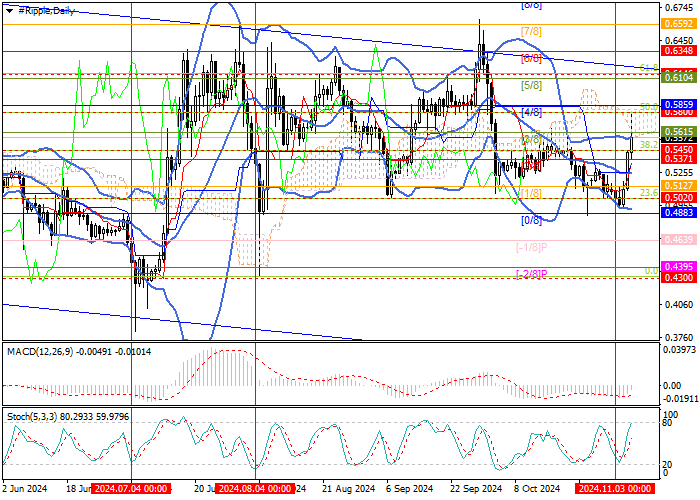Click the 38.2 Fibonacci level label

click(x=649, y=145)
